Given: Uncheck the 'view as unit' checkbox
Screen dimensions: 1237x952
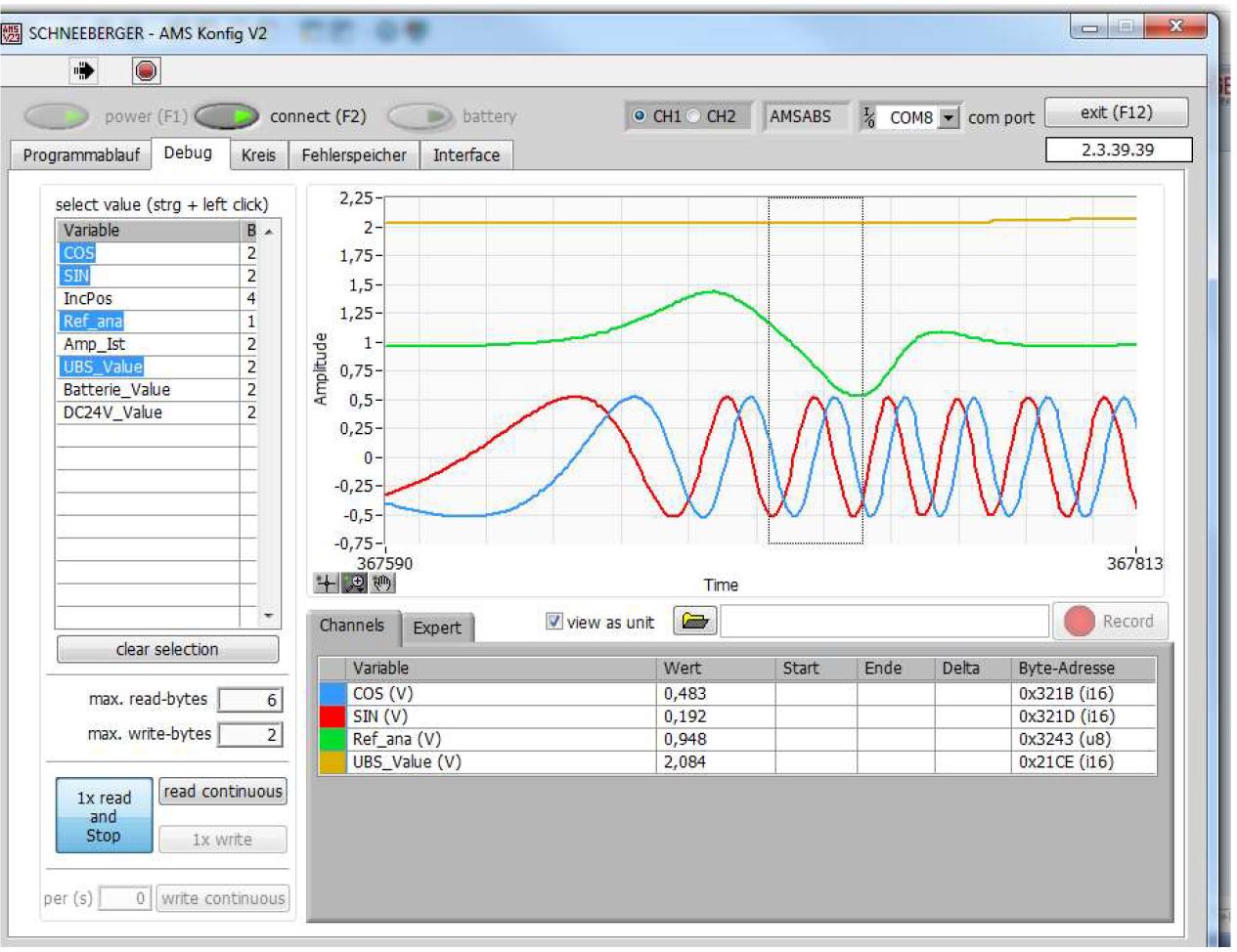Looking at the screenshot, I should (x=554, y=622).
